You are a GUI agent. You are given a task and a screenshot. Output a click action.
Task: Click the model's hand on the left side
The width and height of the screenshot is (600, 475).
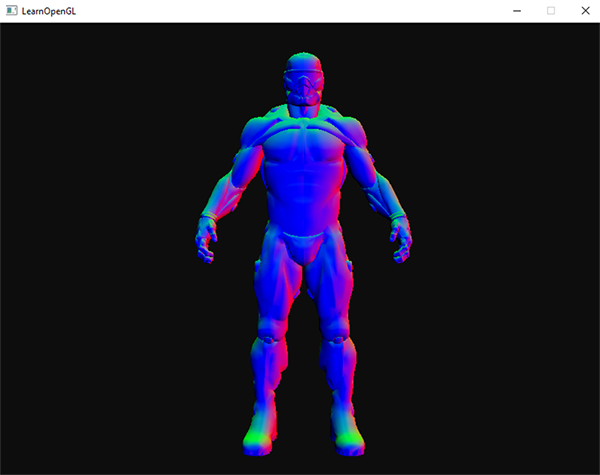point(207,240)
